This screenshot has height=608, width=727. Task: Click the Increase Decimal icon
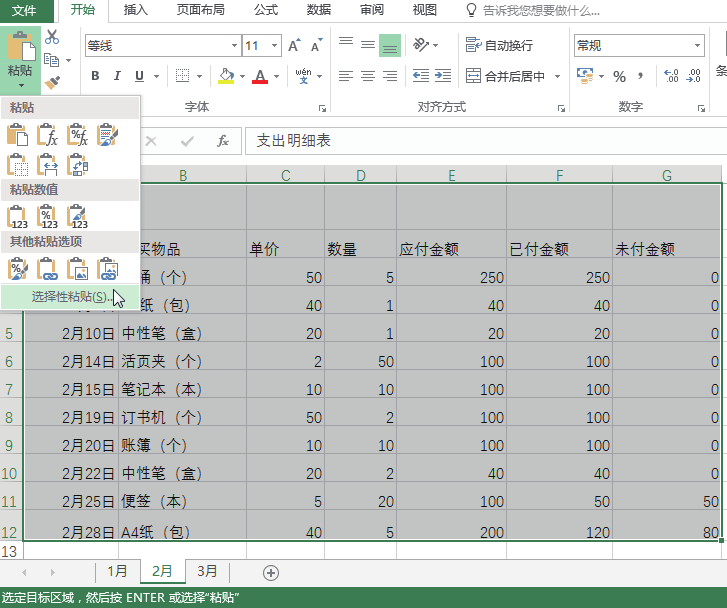[671, 76]
